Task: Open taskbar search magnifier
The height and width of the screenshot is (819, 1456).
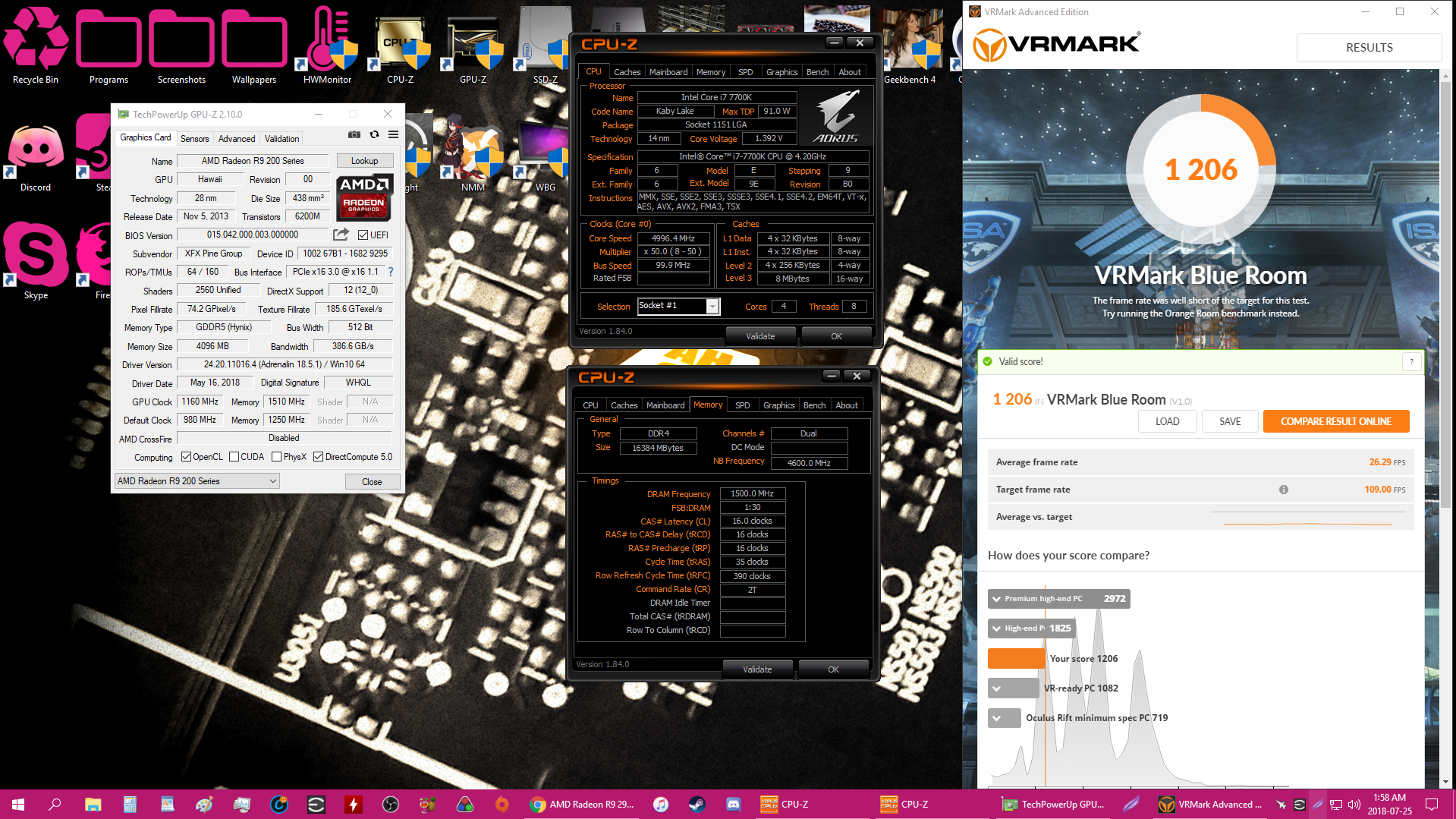Action: 55,805
